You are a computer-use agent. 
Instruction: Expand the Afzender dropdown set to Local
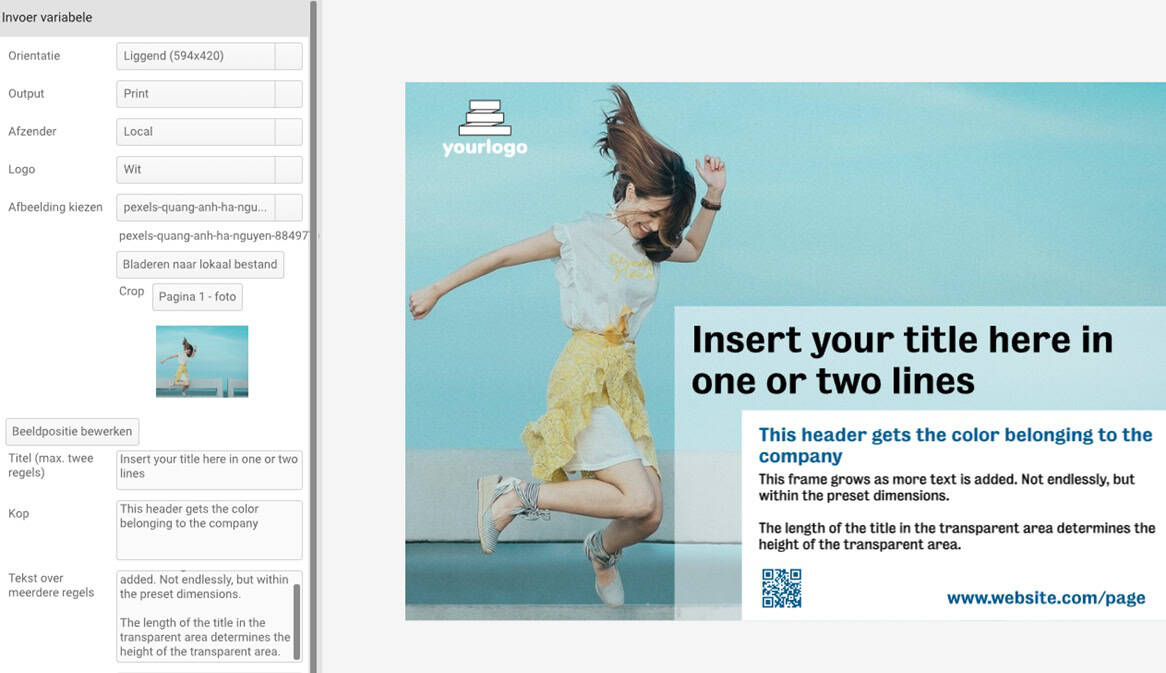coord(209,132)
